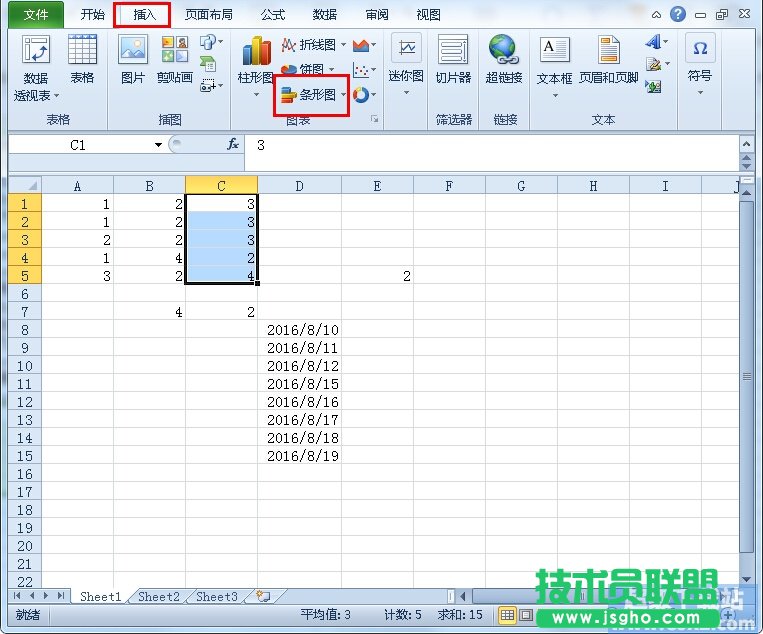Open the other charts doughnut dropdown

(373, 95)
